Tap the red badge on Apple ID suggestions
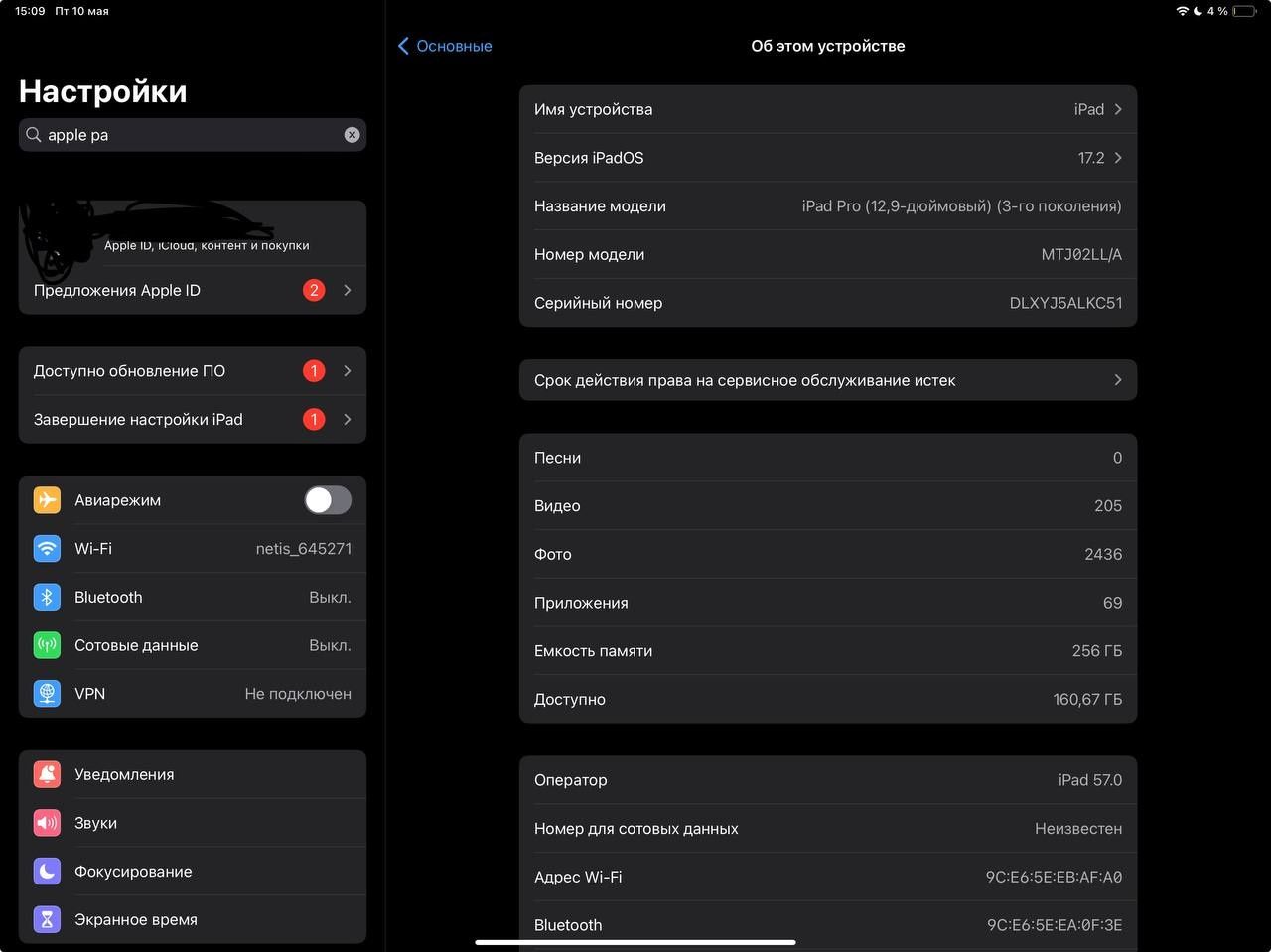Viewport: 1271px width, 952px height. click(x=314, y=290)
